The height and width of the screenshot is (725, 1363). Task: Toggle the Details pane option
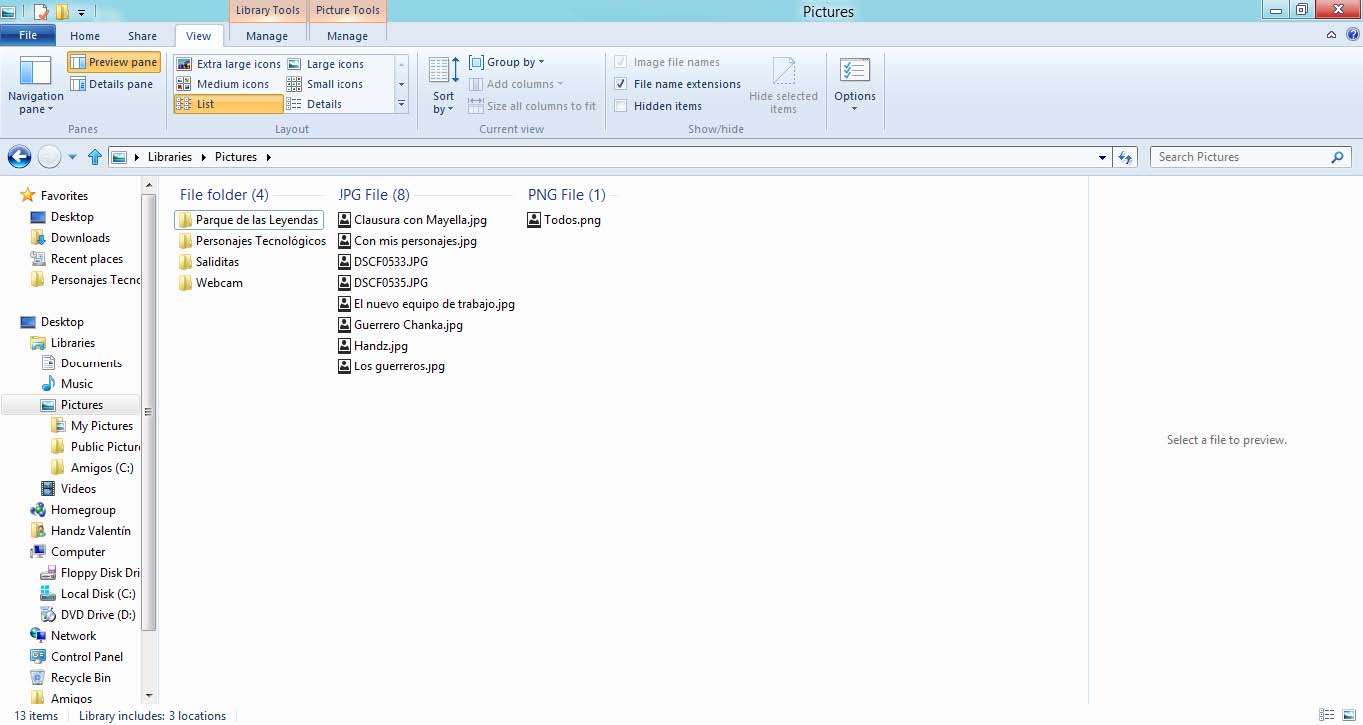click(112, 84)
